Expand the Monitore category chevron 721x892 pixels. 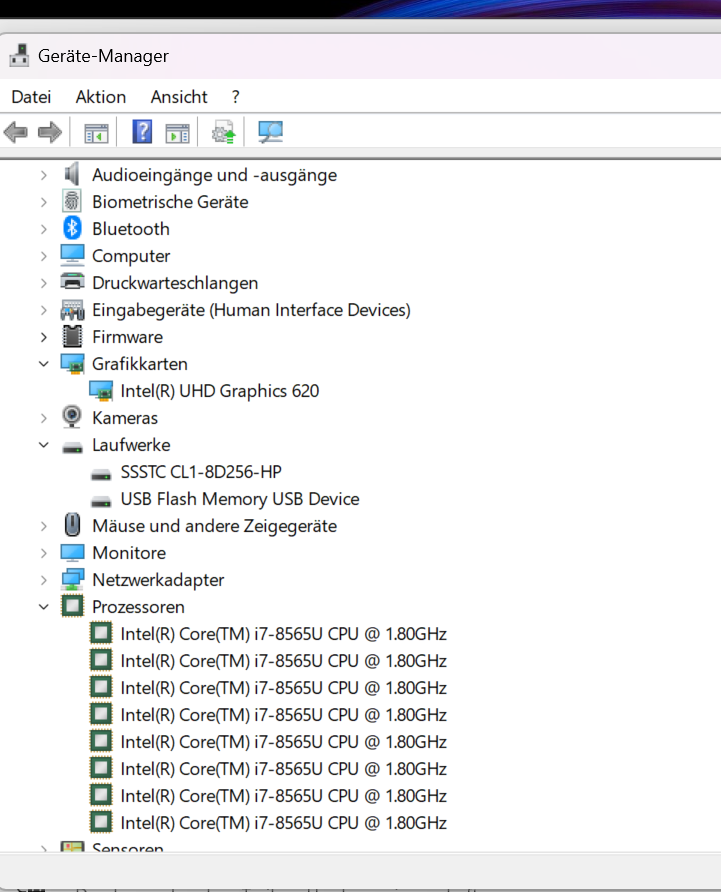tap(44, 553)
